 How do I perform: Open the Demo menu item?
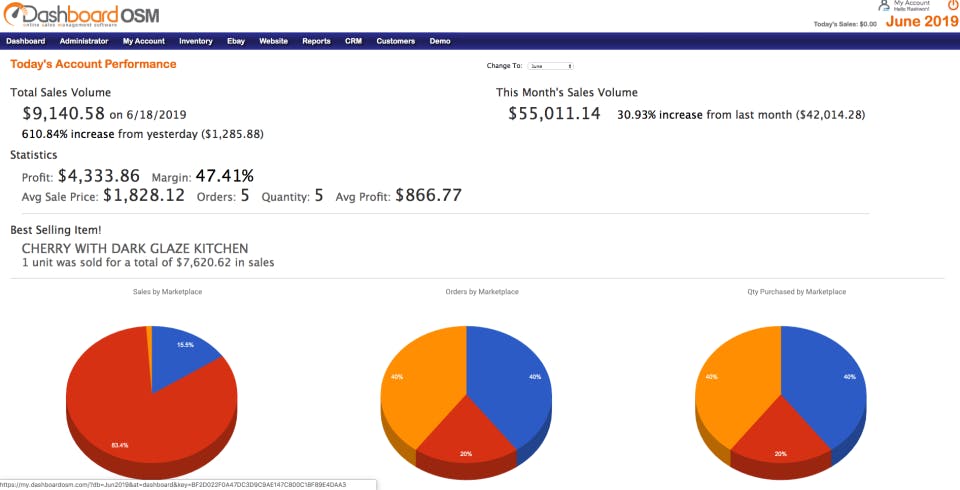point(440,41)
